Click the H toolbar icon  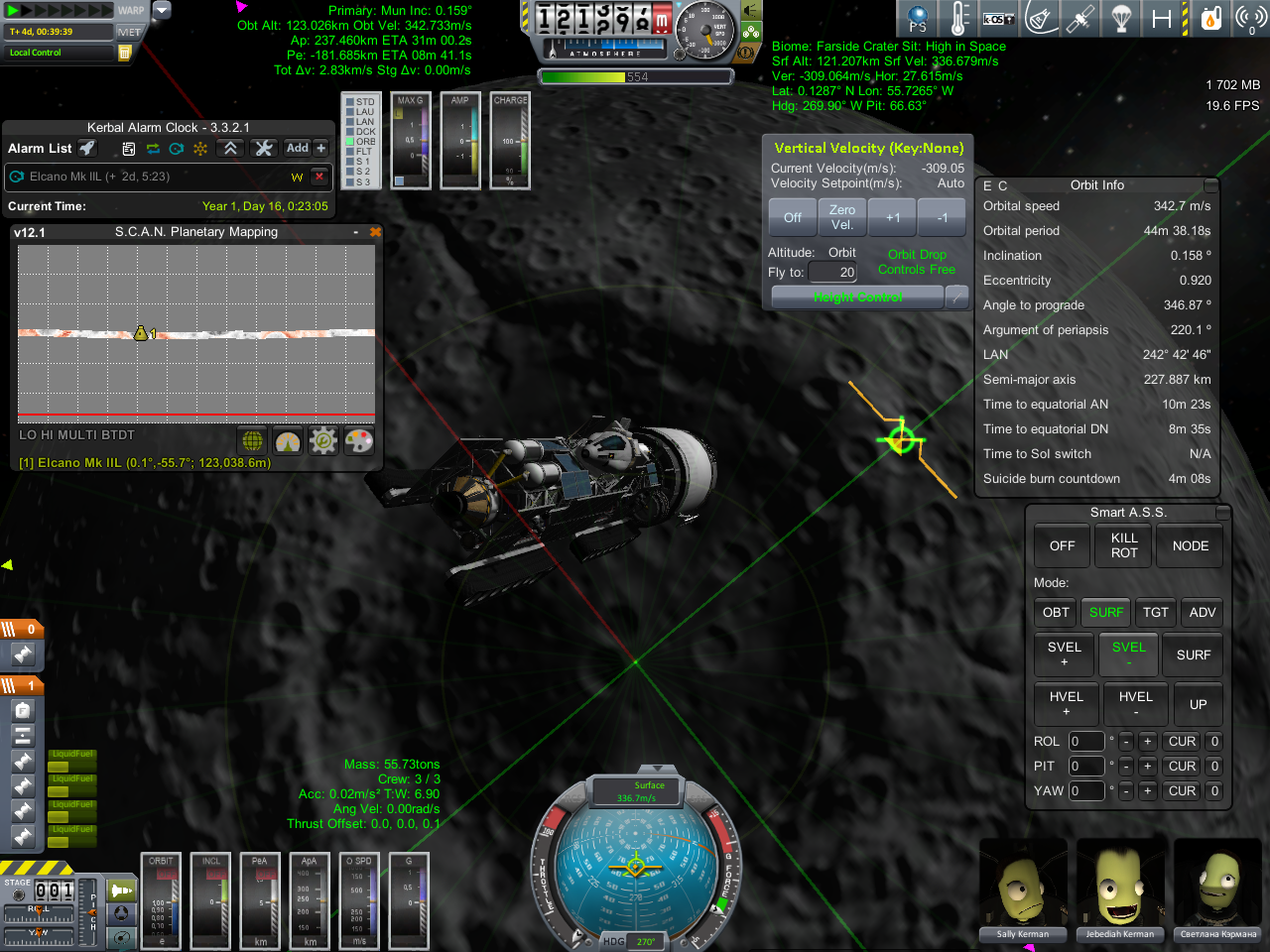coord(1162,19)
